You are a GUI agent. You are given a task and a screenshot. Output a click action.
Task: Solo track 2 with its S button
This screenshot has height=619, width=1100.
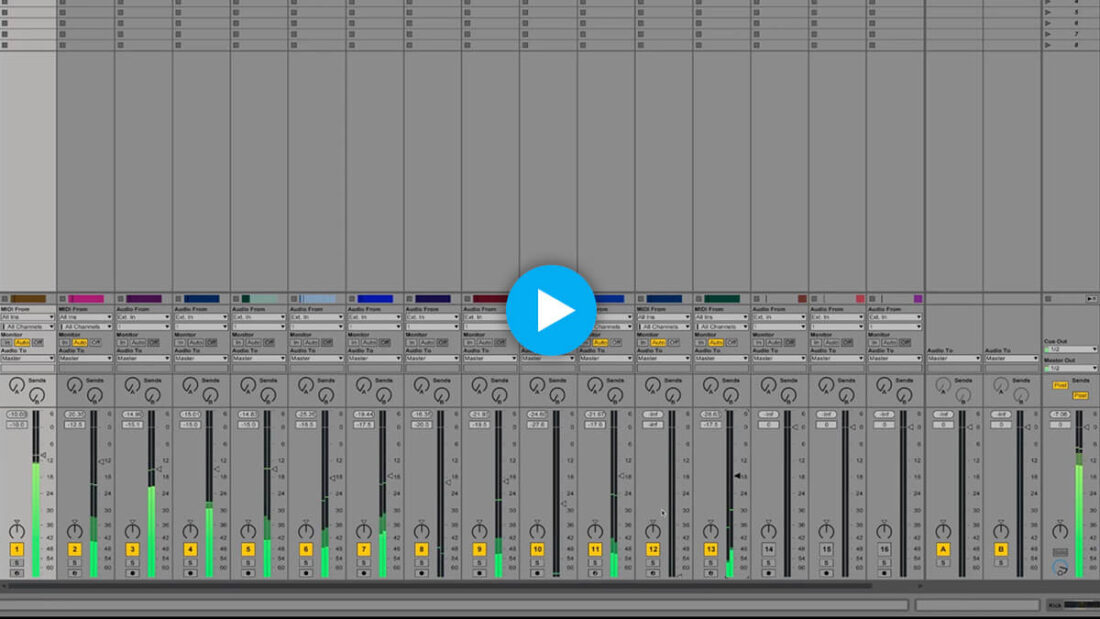coord(74,563)
